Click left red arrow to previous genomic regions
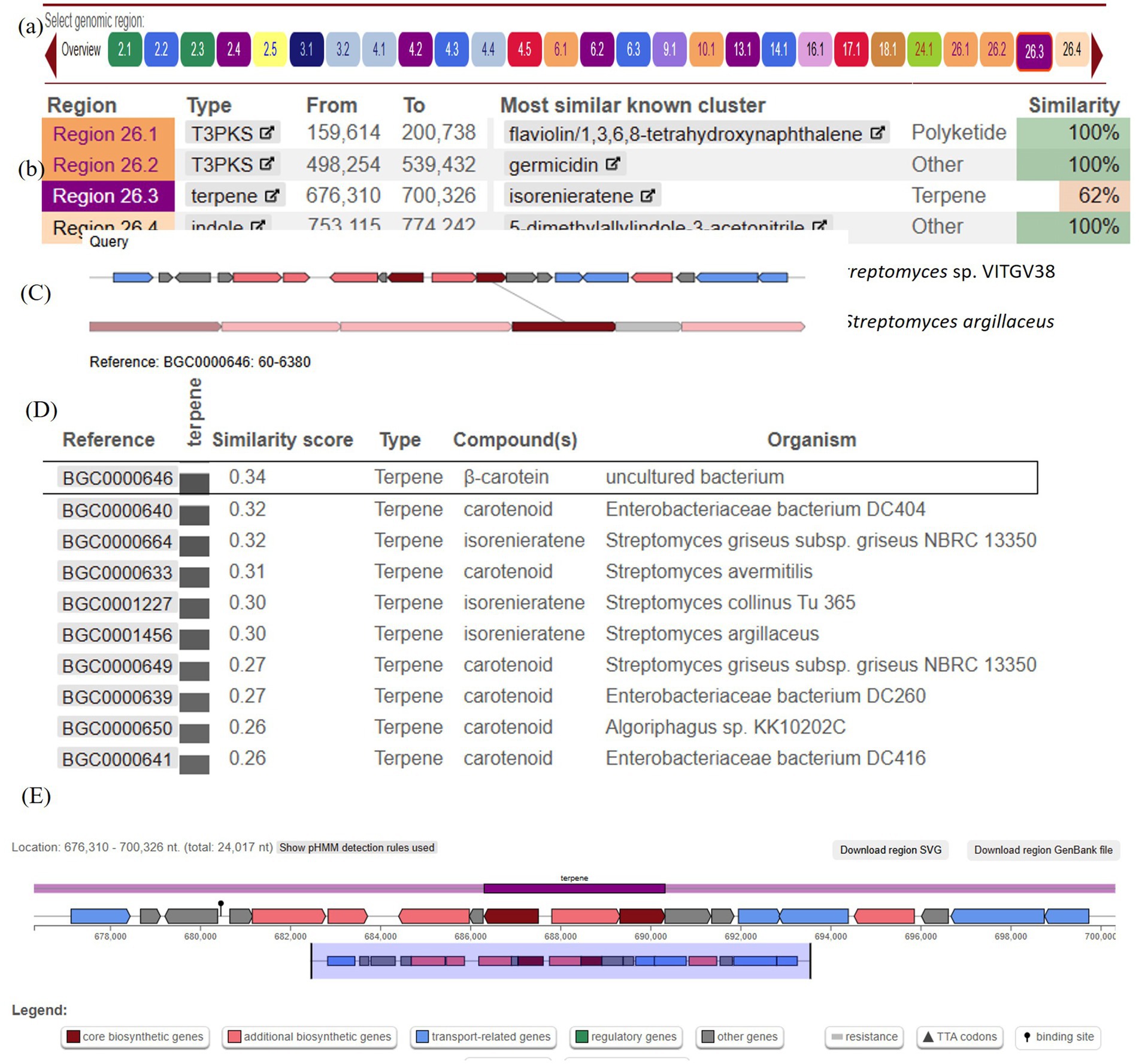 point(52,55)
